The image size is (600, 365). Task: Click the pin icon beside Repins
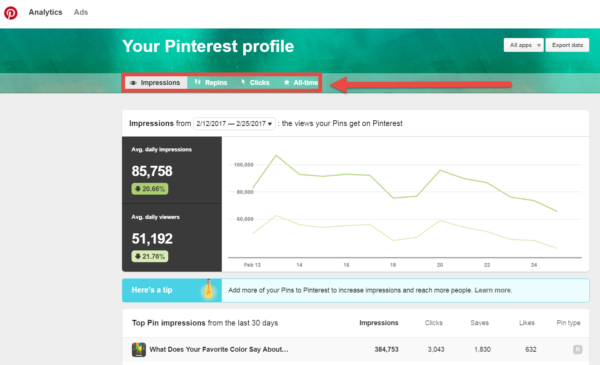click(197, 82)
